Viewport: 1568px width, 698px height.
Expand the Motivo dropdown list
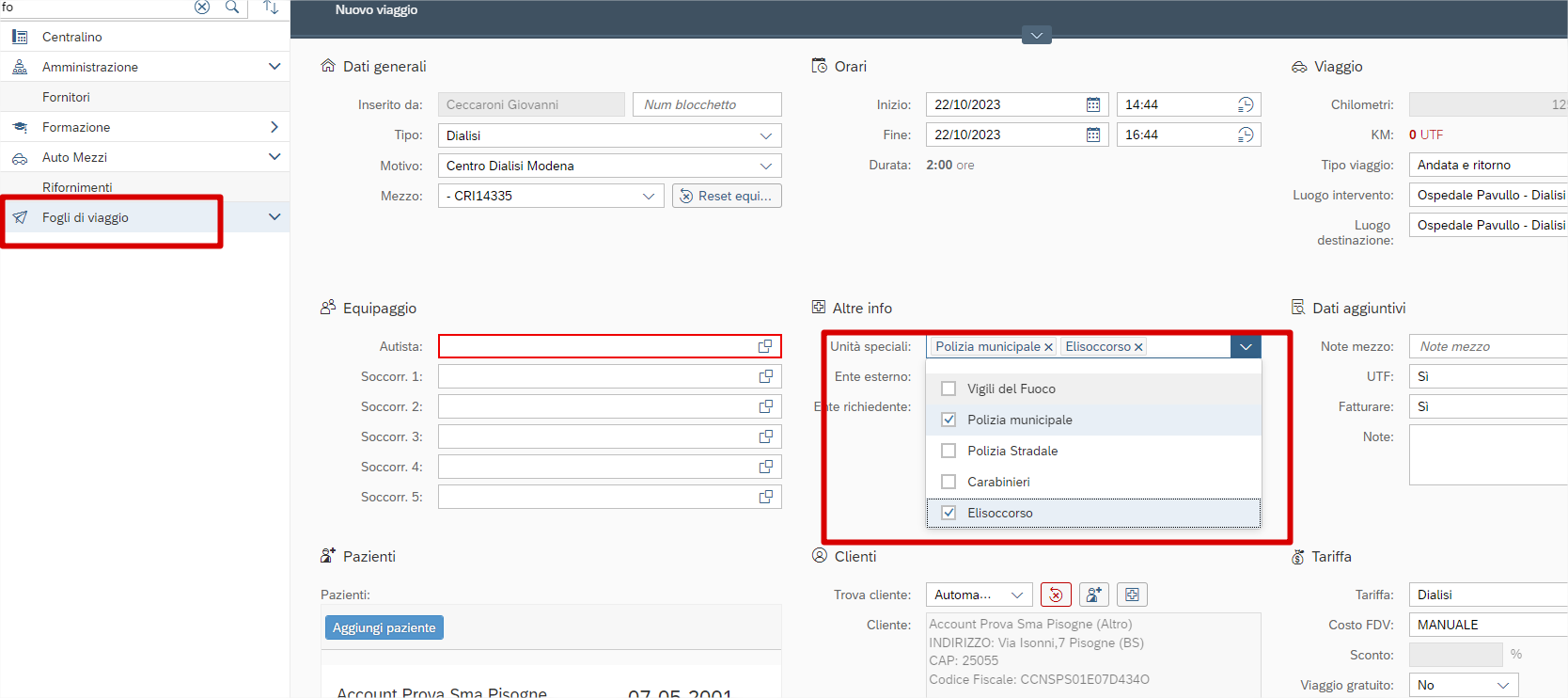pyautogui.click(x=765, y=166)
